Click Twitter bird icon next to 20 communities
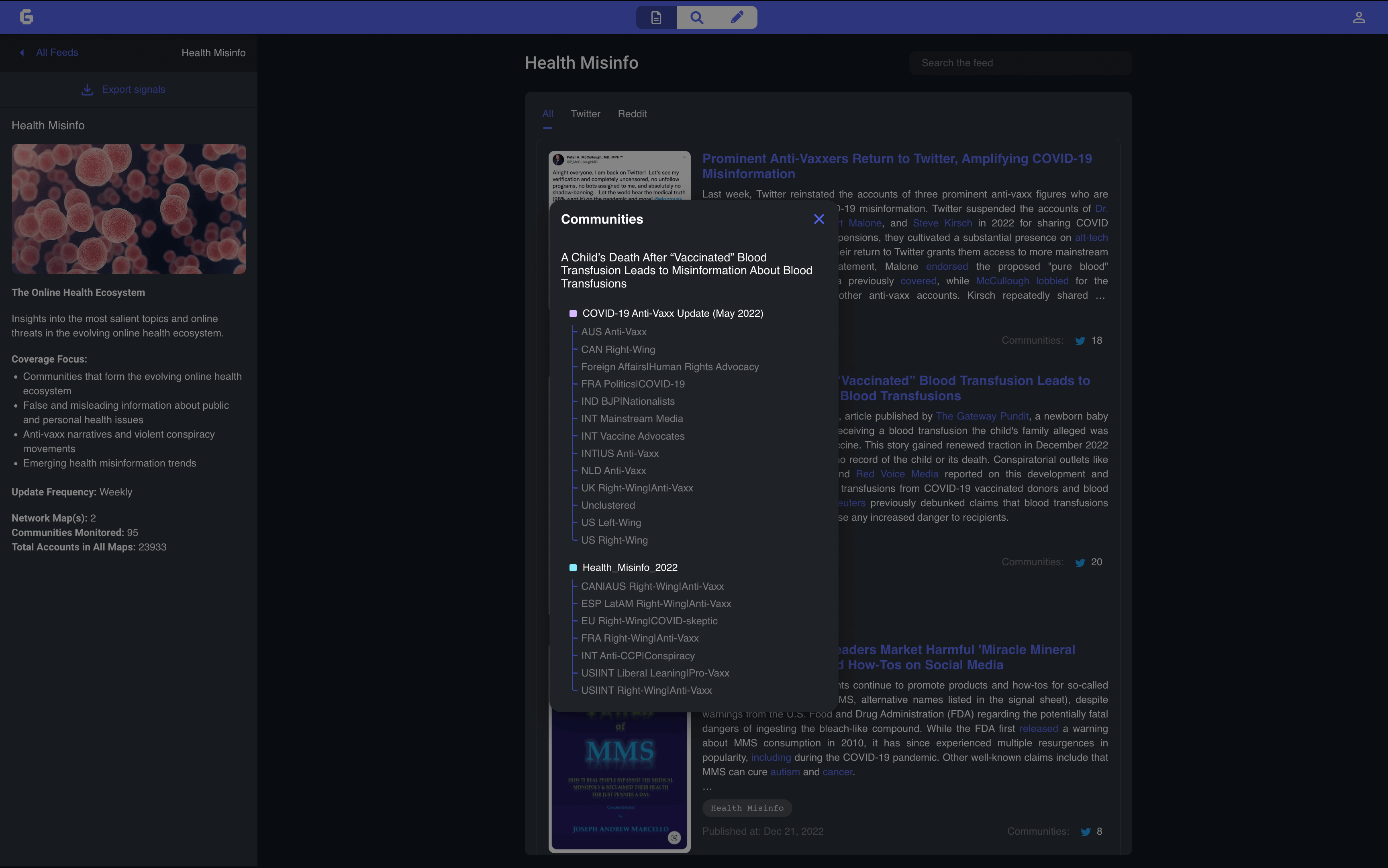The width and height of the screenshot is (1388, 868). point(1080,562)
